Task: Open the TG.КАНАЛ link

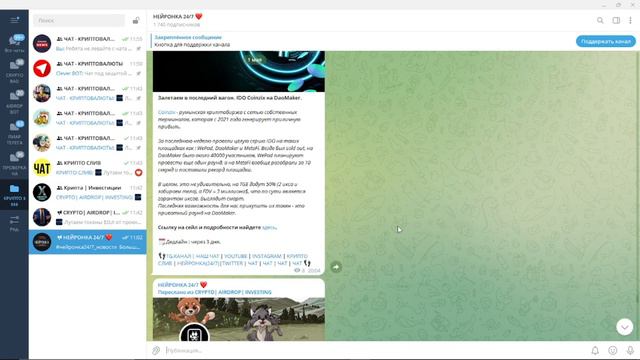Action: coord(178,256)
